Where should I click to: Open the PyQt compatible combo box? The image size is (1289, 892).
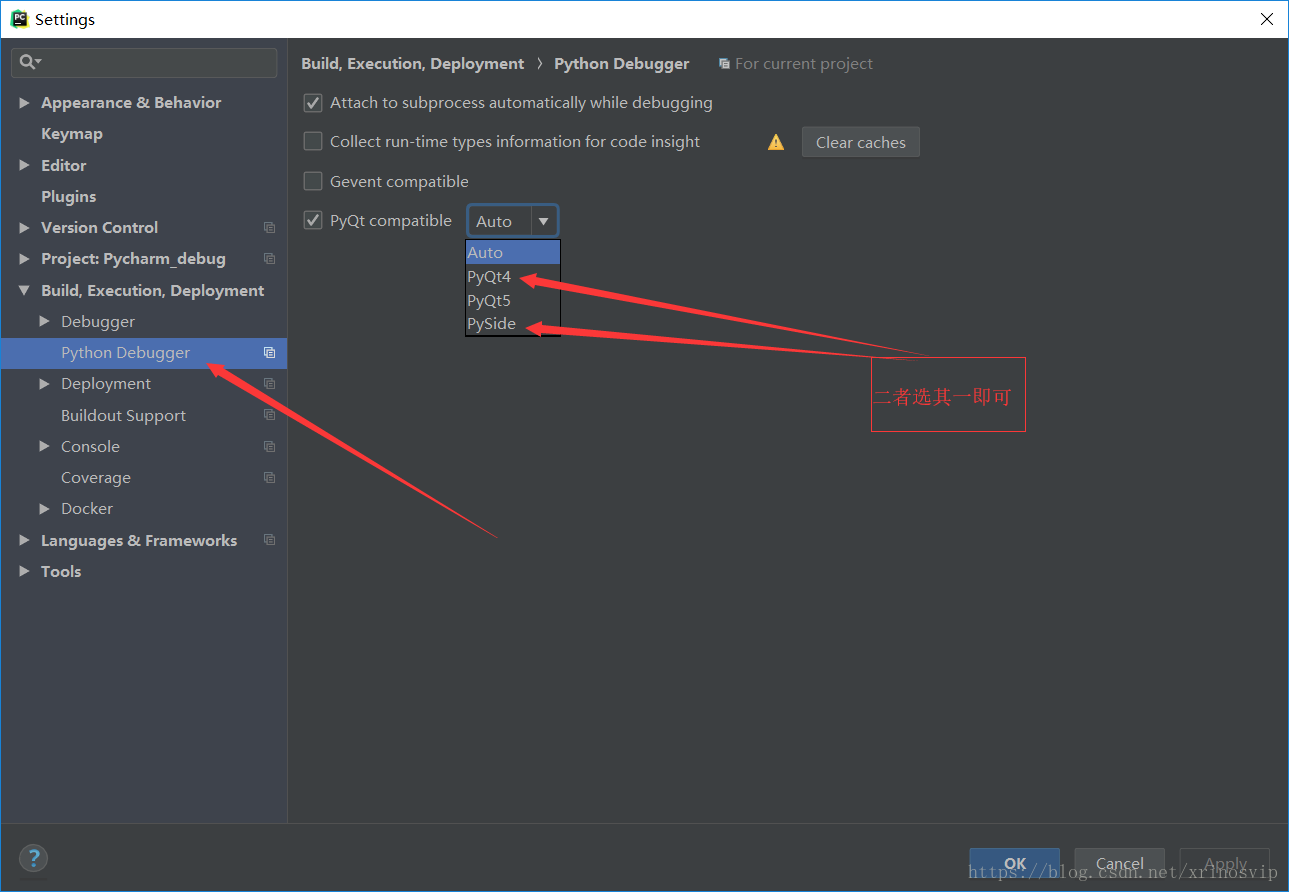coord(512,221)
